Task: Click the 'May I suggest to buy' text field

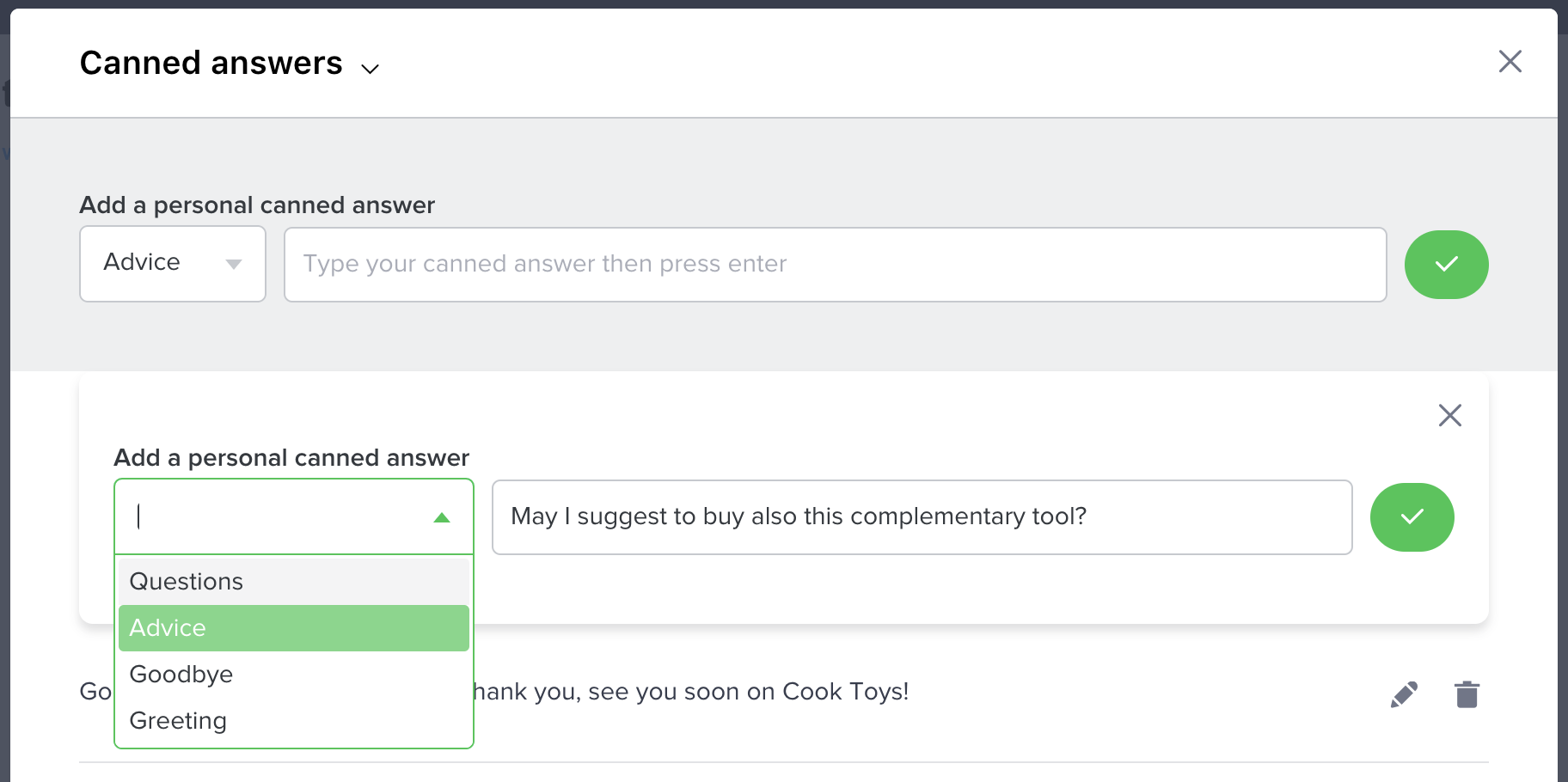Action: pyautogui.click(x=922, y=517)
